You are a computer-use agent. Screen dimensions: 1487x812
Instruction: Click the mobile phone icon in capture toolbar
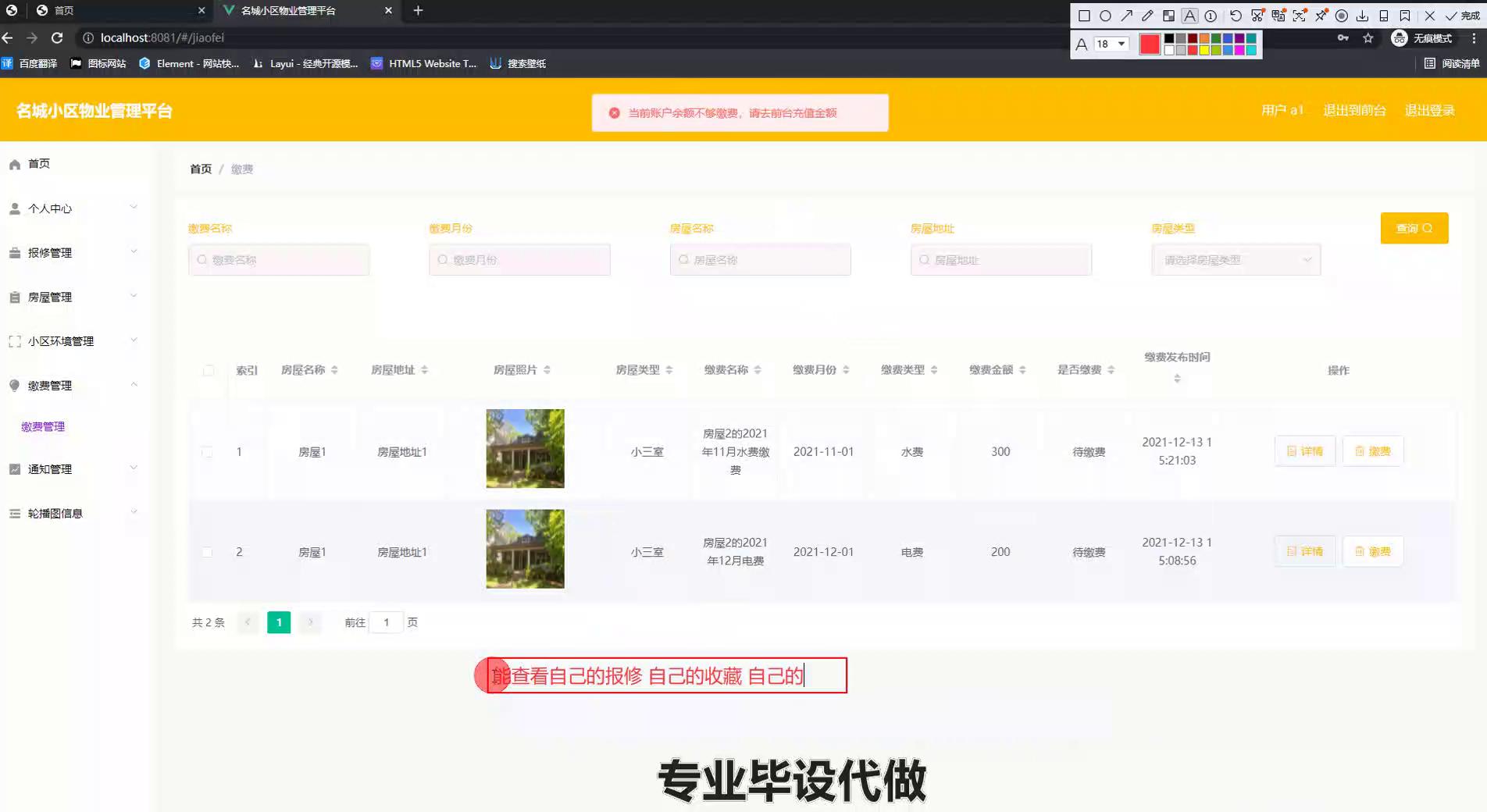(x=1383, y=16)
